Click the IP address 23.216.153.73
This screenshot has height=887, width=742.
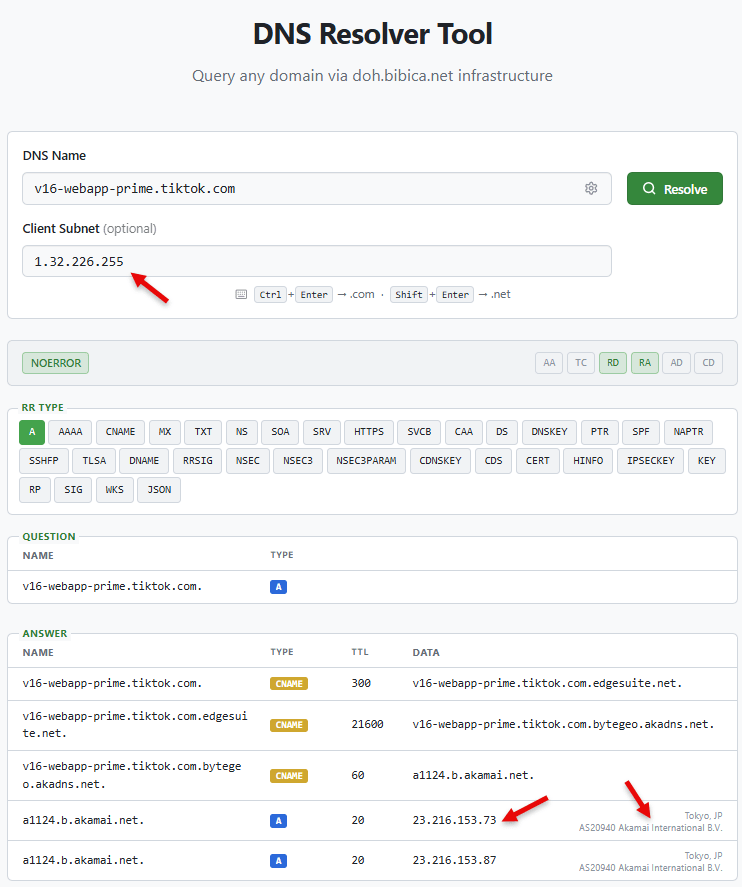click(x=454, y=820)
